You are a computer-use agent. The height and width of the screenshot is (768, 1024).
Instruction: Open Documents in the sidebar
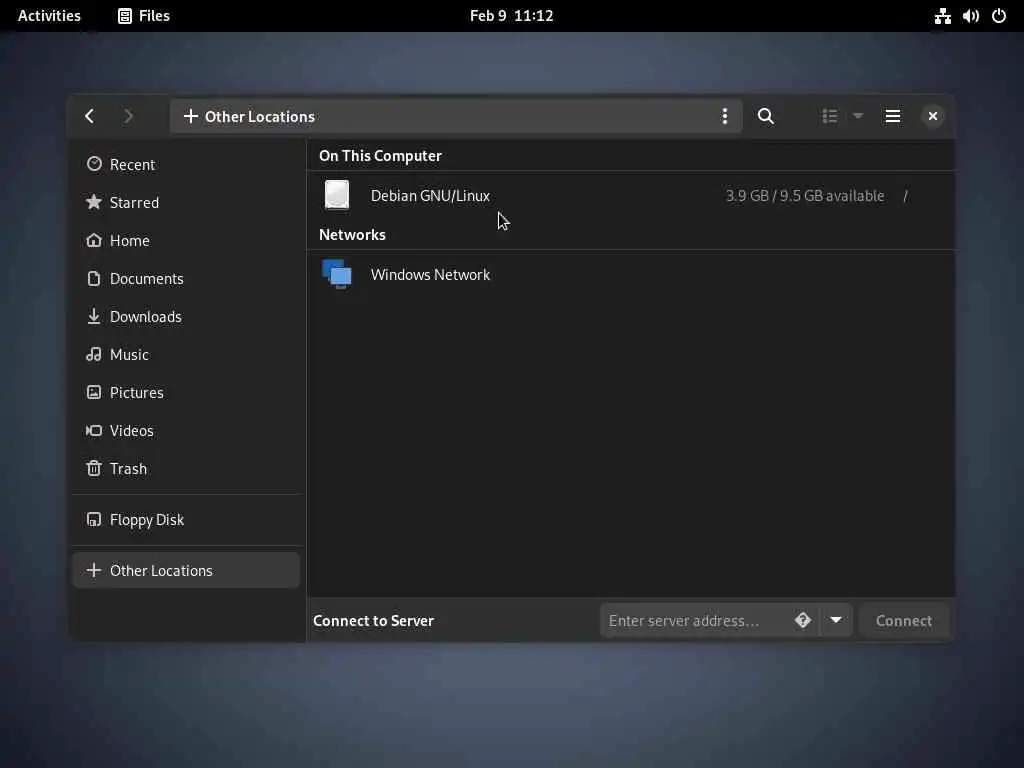(185, 278)
